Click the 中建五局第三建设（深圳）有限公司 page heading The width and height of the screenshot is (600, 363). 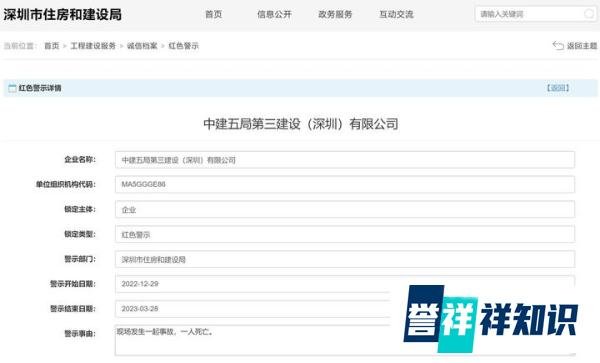point(301,124)
